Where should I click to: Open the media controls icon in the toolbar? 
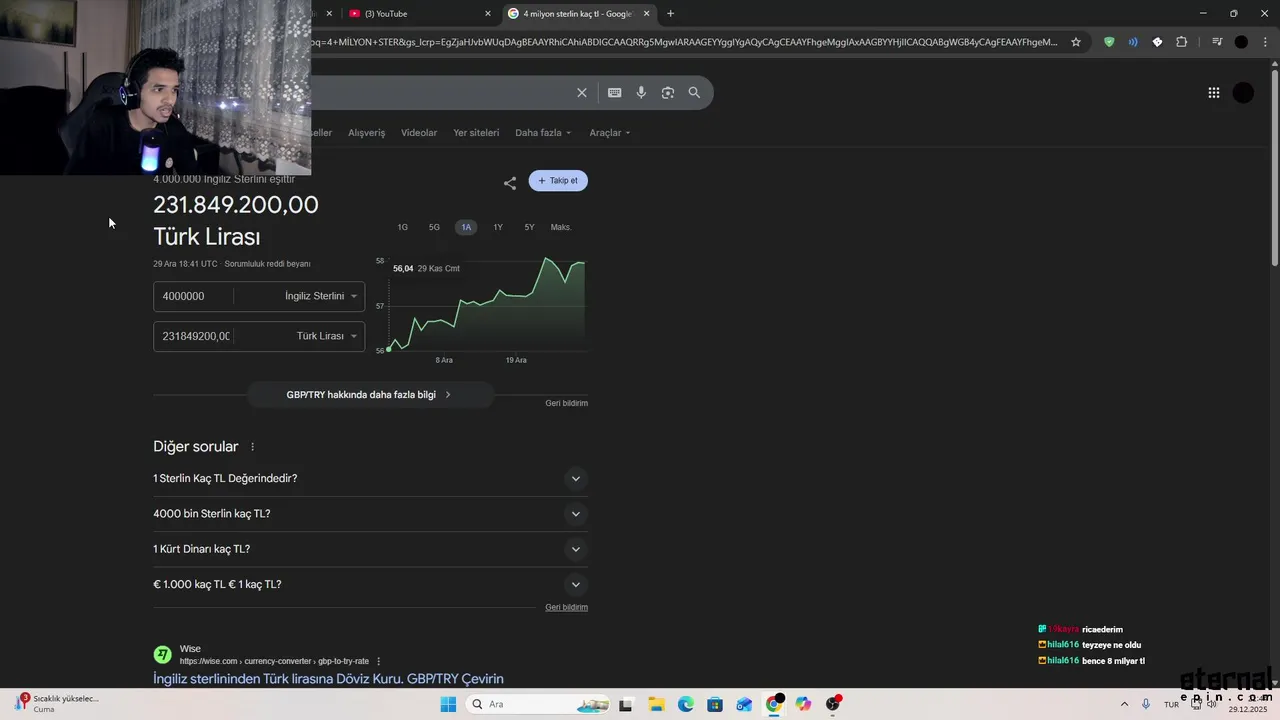click(x=1217, y=42)
